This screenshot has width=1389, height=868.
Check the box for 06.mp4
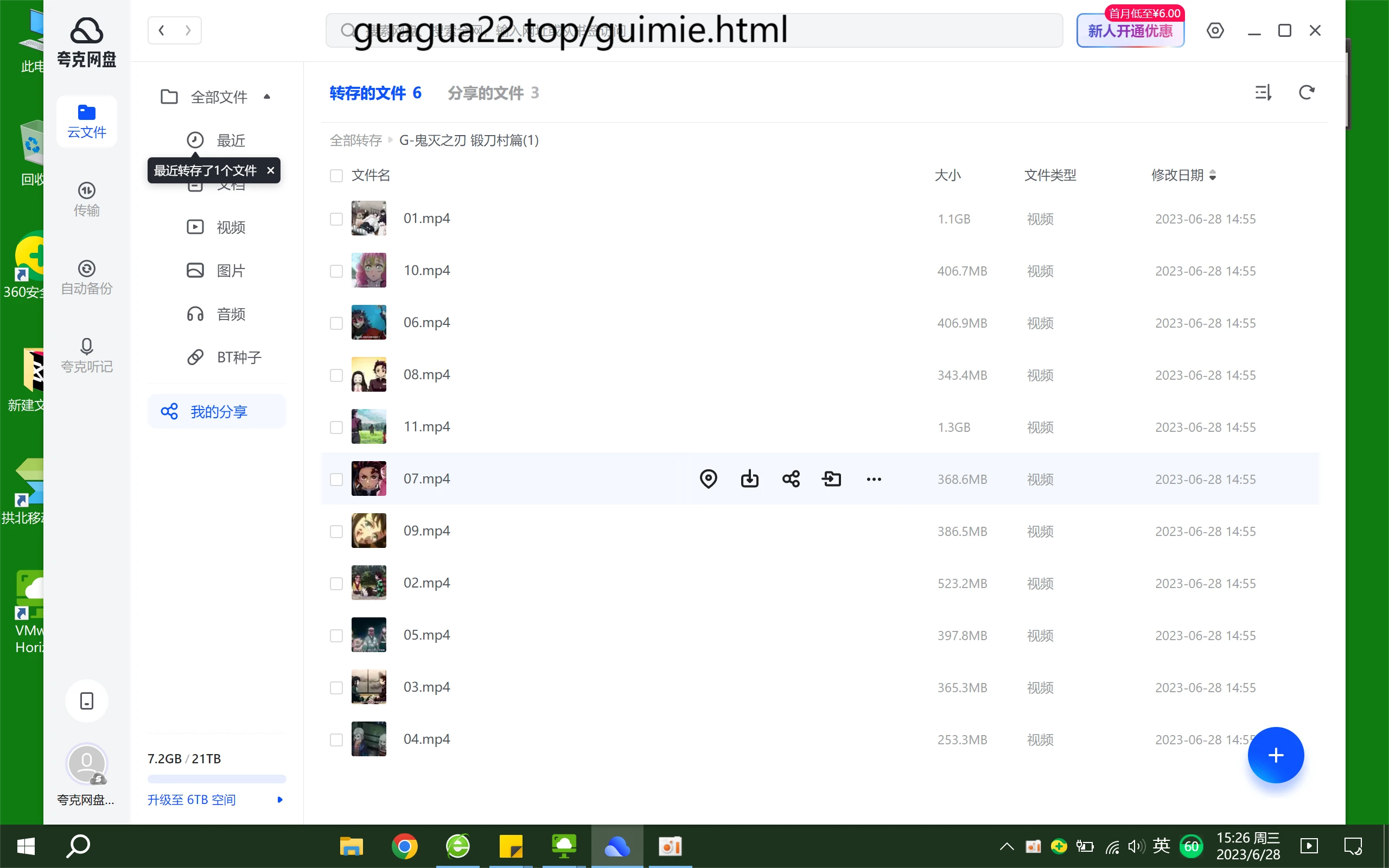coord(336,323)
